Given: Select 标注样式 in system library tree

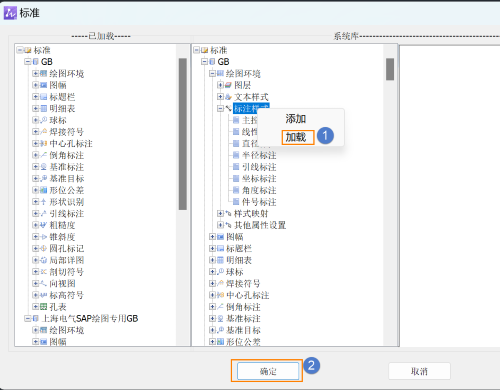Looking at the screenshot, I should (251, 108).
